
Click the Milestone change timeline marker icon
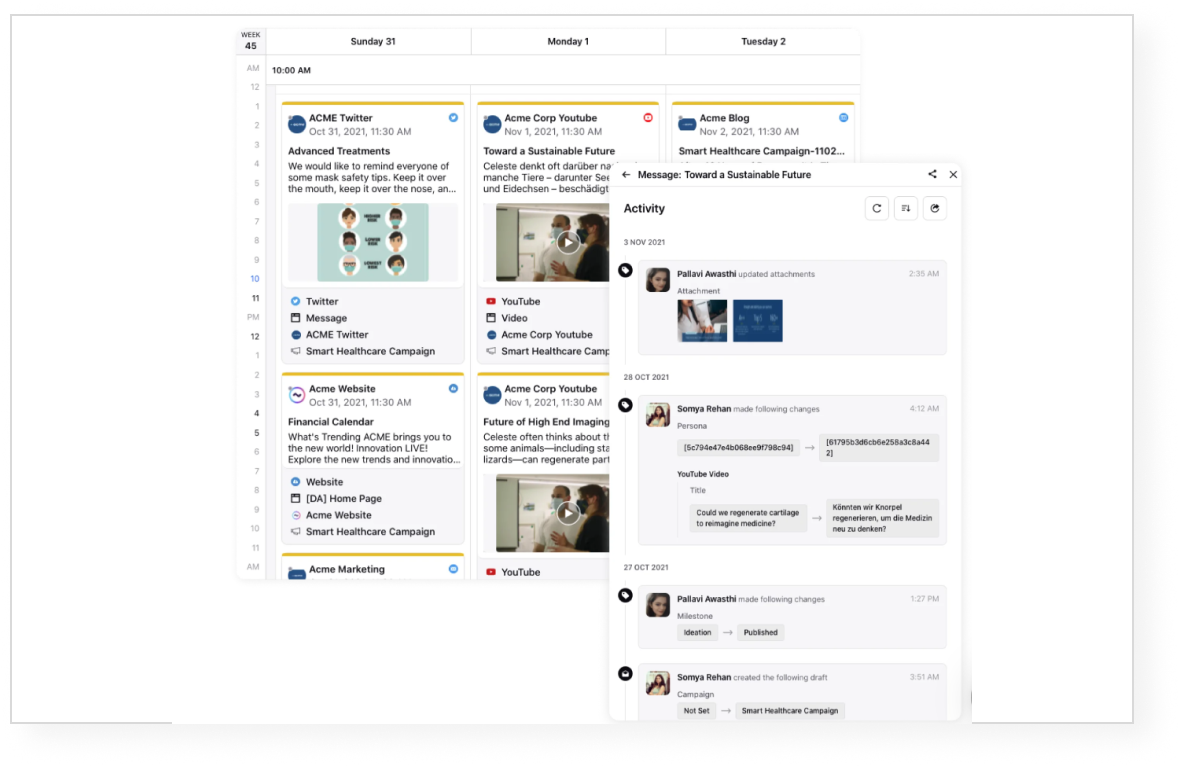click(625, 595)
